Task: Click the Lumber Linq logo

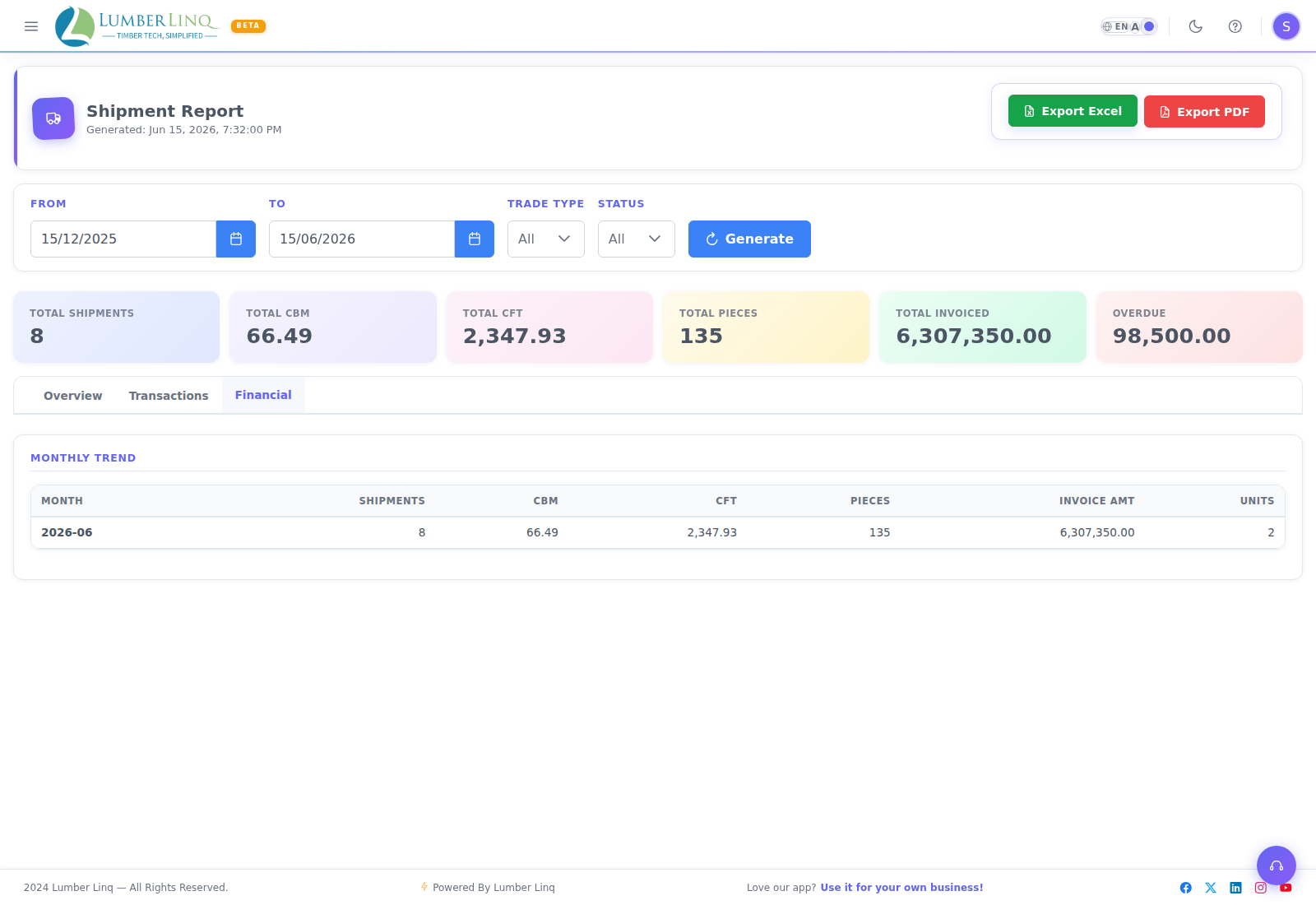Action: (x=137, y=26)
